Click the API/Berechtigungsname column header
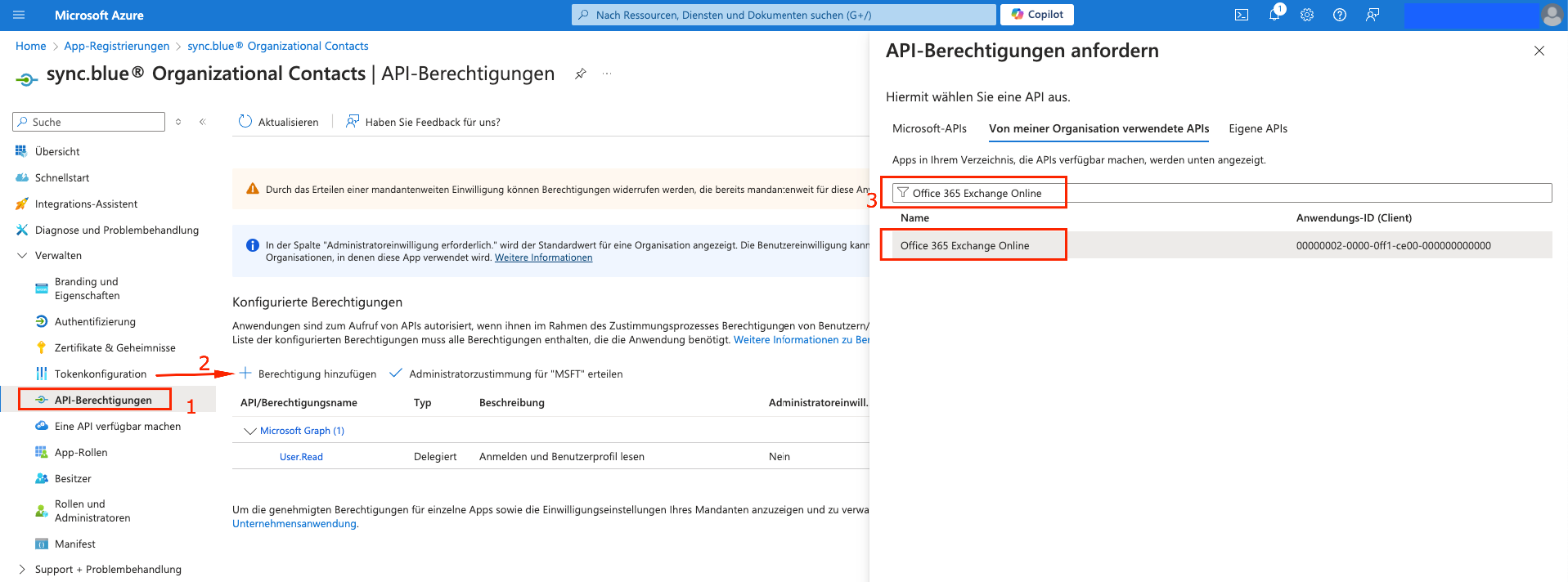Screen dimensions: 1568x582 299,403
